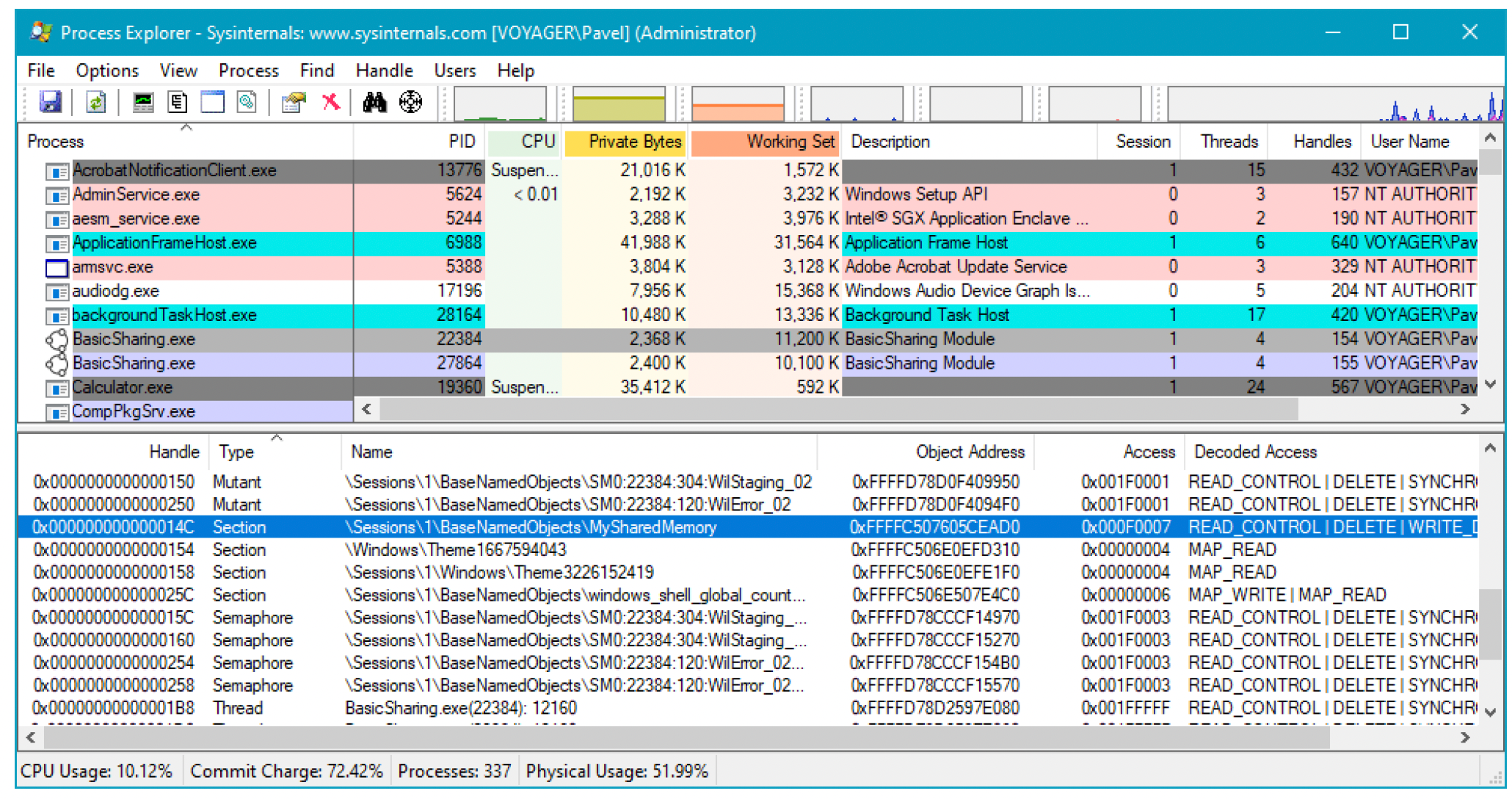Click the process list scroll-up arrow

pos(1490,137)
